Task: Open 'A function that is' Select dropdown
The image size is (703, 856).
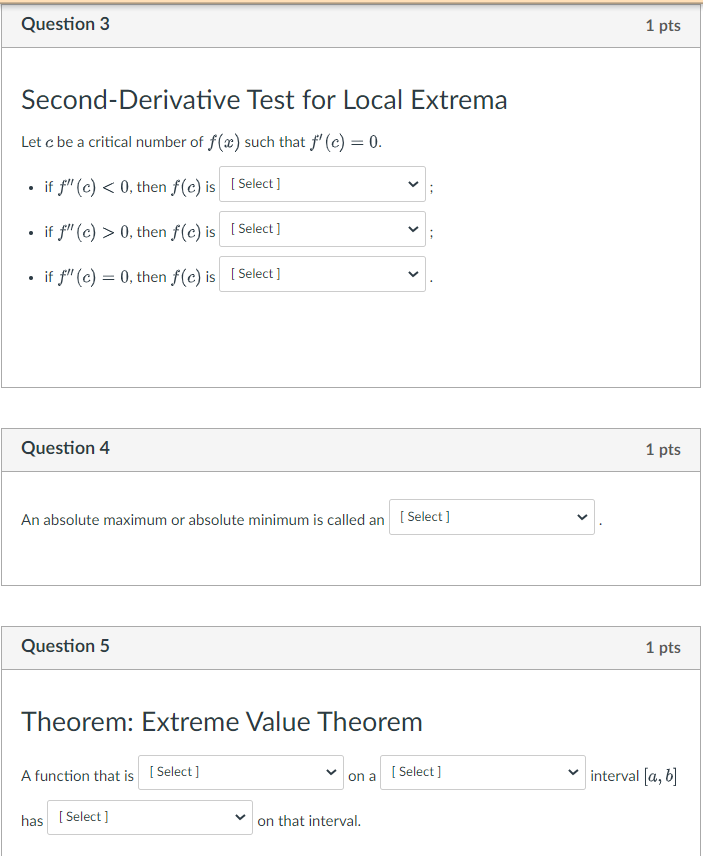Action: tap(240, 772)
